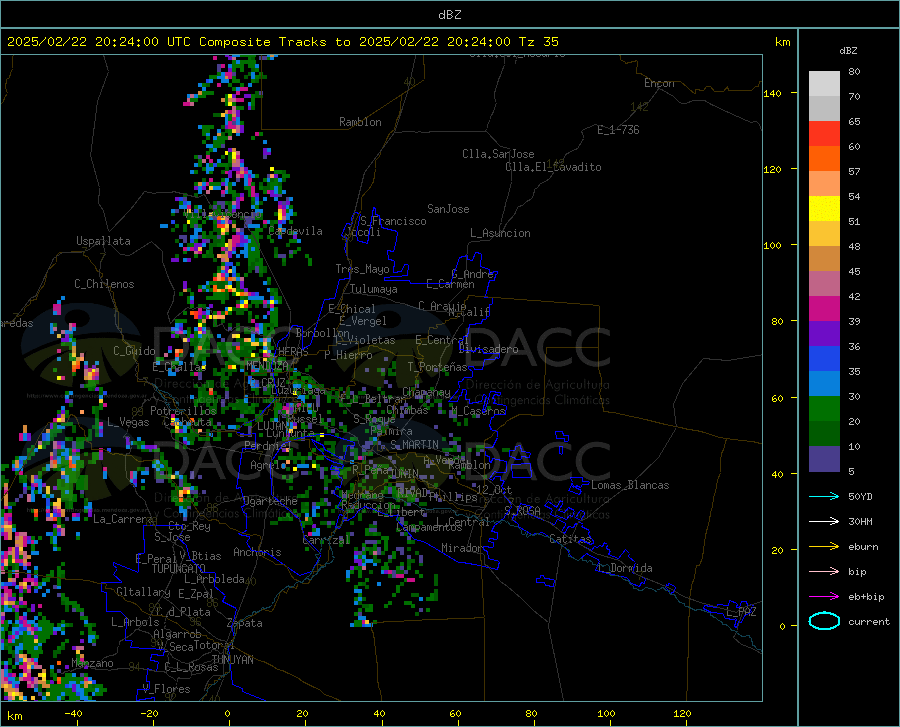Click the 'SanJose' label near S_Francisco
900x727 pixels.
(448, 209)
